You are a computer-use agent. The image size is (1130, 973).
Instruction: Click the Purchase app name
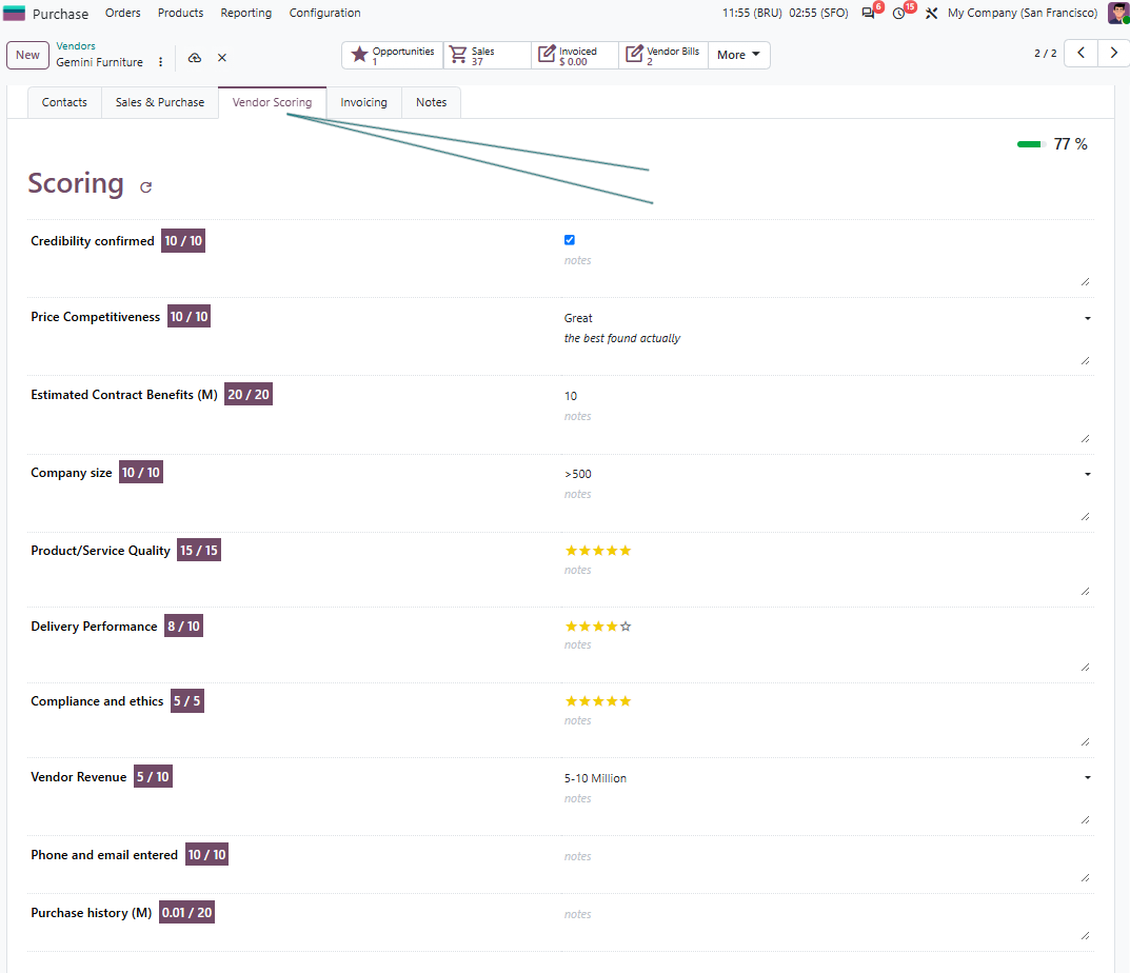(x=61, y=14)
